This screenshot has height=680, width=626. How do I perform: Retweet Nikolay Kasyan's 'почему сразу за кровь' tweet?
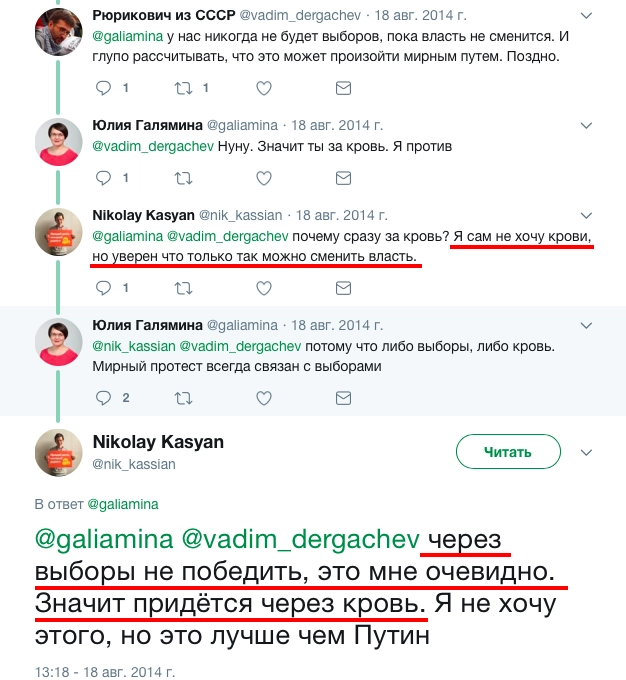[184, 288]
